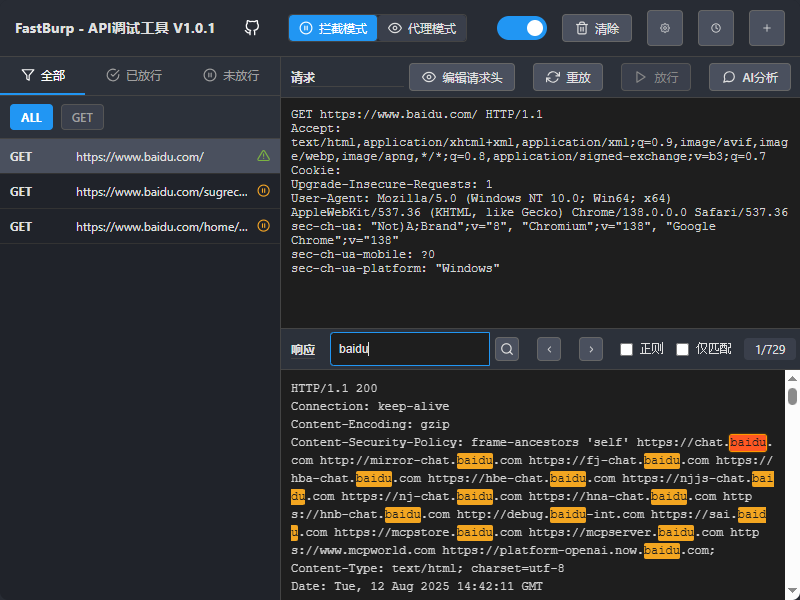The height and width of the screenshot is (600, 800).
Task: Select the 已放行 released tab
Action: tap(134, 76)
